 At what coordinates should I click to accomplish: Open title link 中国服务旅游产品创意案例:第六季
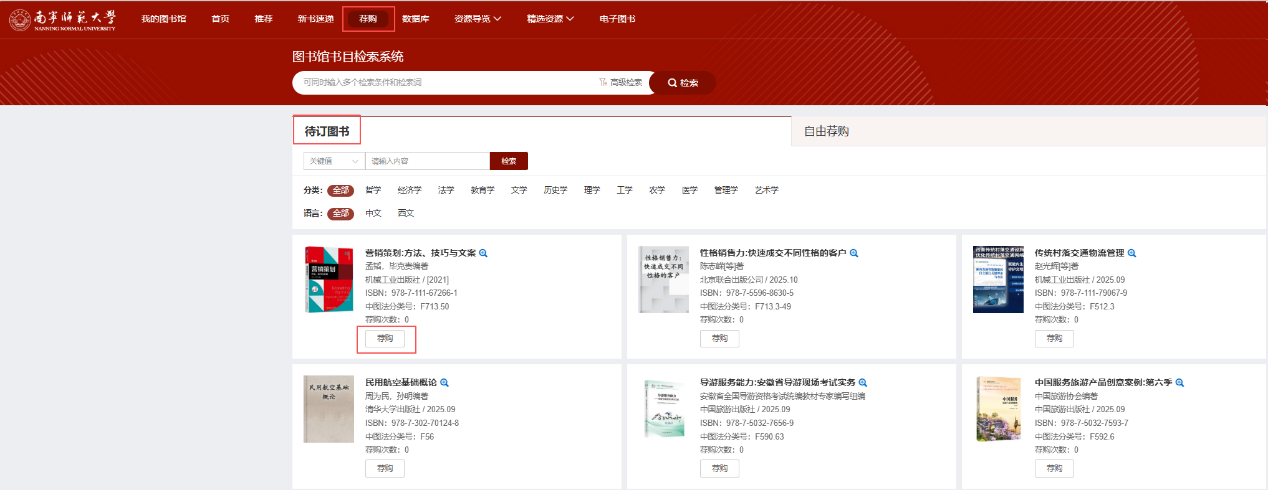tap(1103, 382)
